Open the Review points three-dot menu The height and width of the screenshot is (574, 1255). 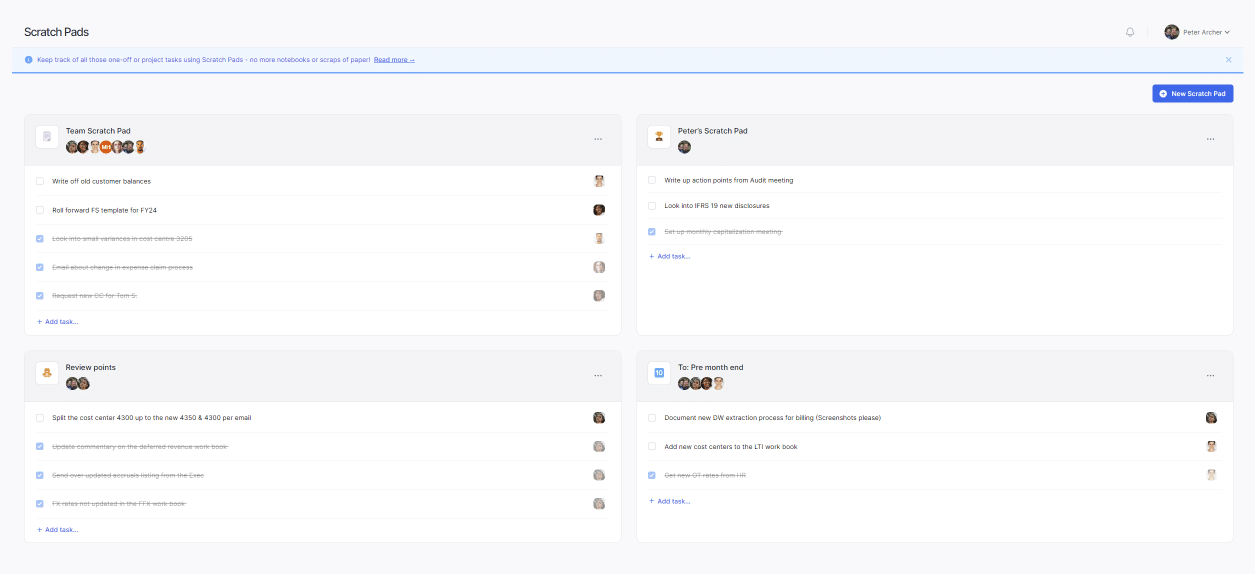pyautogui.click(x=598, y=376)
